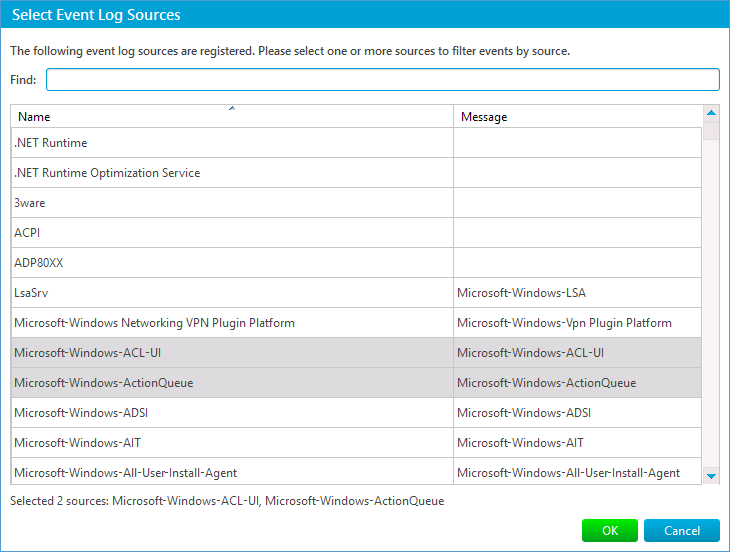Select the .NET Runtime source row
Image resolution: width=730 pixels, height=552 pixels.
[232, 143]
